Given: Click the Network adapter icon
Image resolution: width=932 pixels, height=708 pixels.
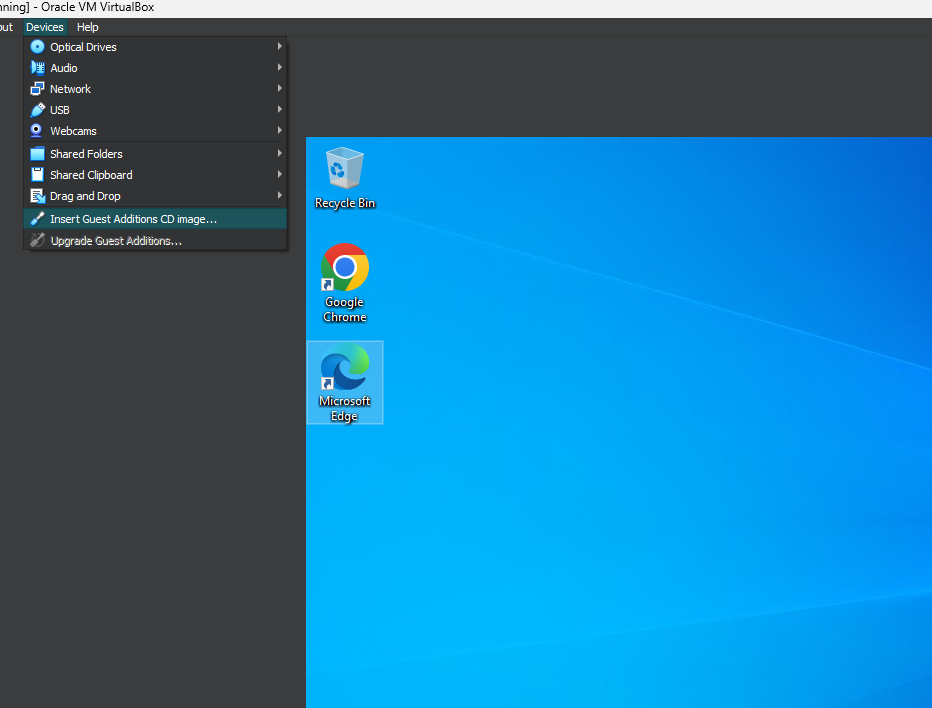Looking at the screenshot, I should point(38,89).
